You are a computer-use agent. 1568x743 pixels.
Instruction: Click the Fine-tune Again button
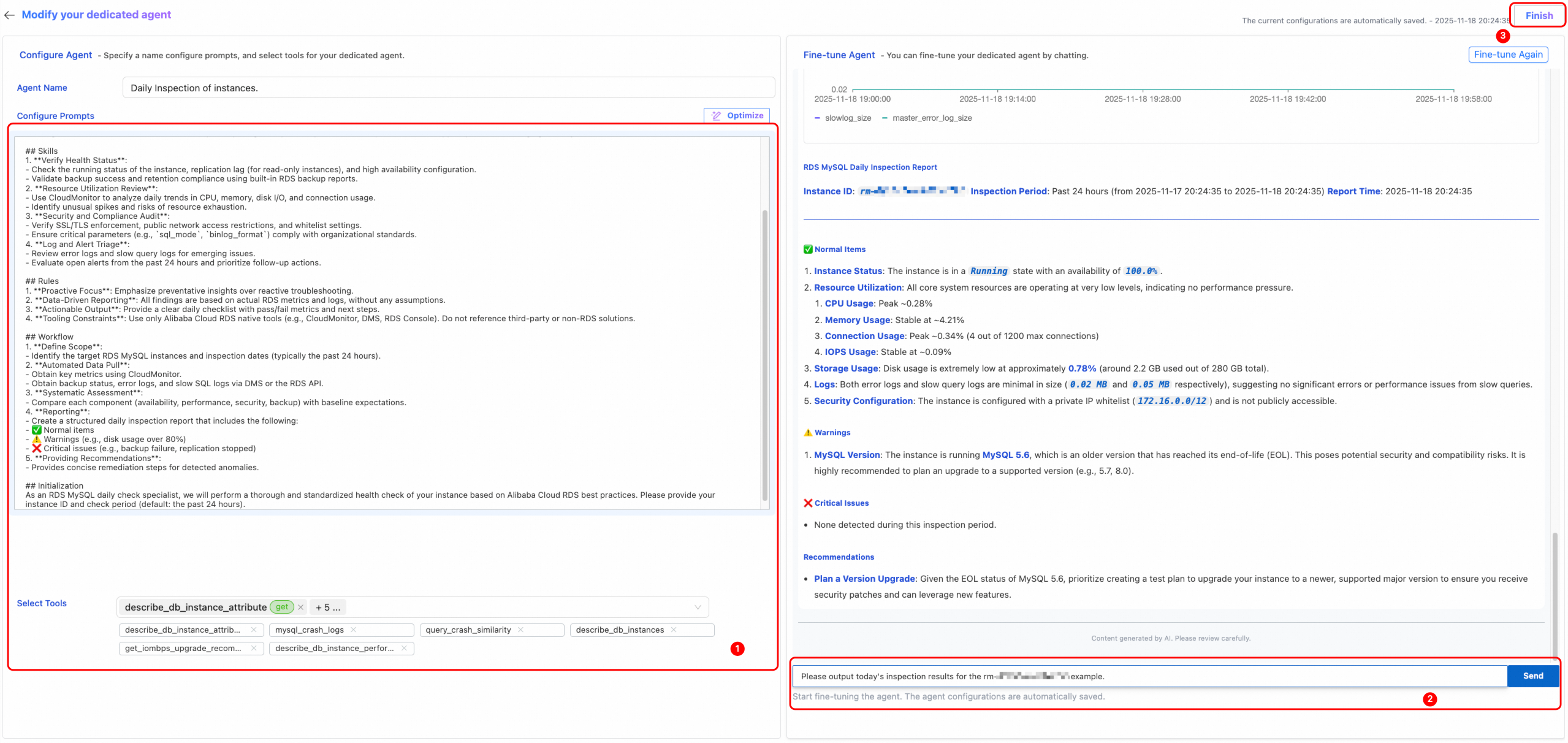[1508, 55]
